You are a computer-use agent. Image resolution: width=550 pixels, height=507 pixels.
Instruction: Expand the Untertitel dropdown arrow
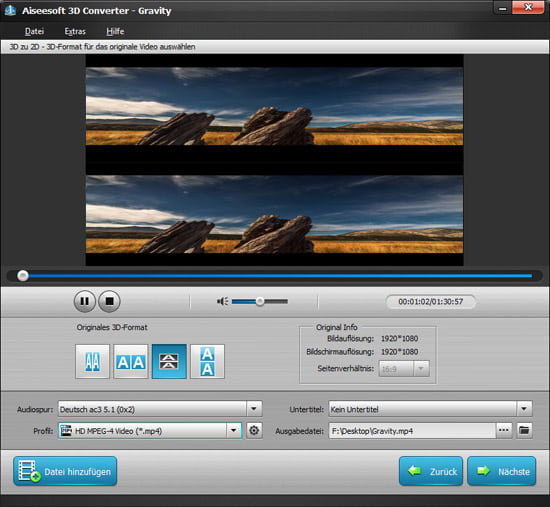click(524, 409)
